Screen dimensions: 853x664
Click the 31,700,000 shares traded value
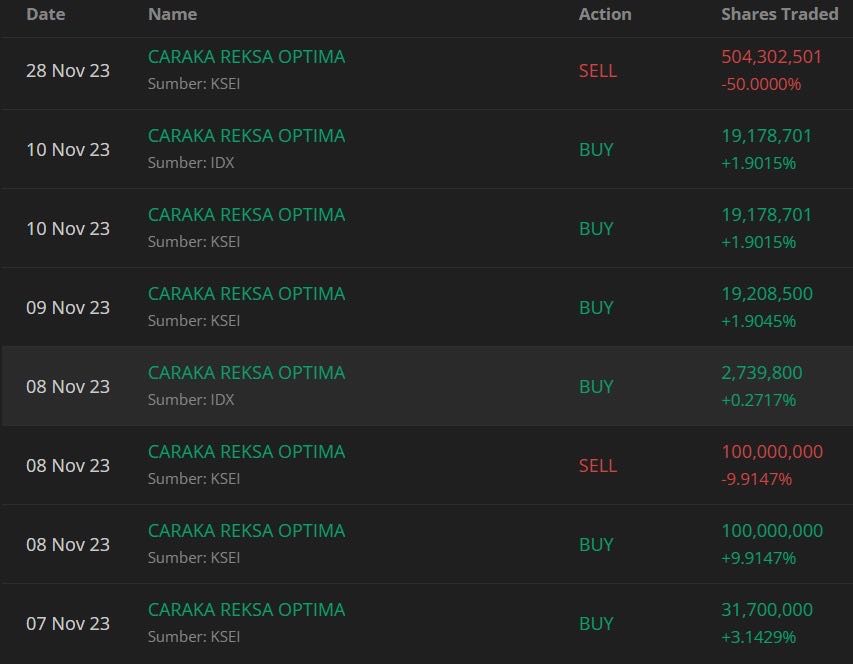766,610
